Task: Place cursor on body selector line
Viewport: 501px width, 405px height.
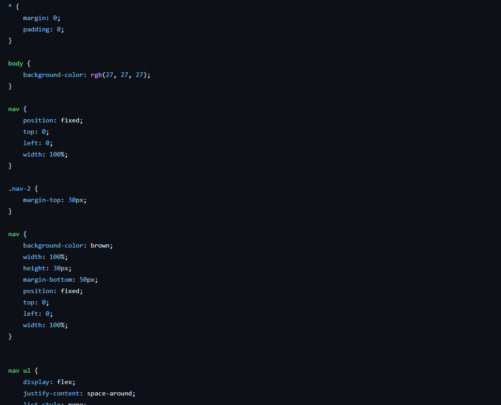Action: pyautogui.click(x=19, y=63)
